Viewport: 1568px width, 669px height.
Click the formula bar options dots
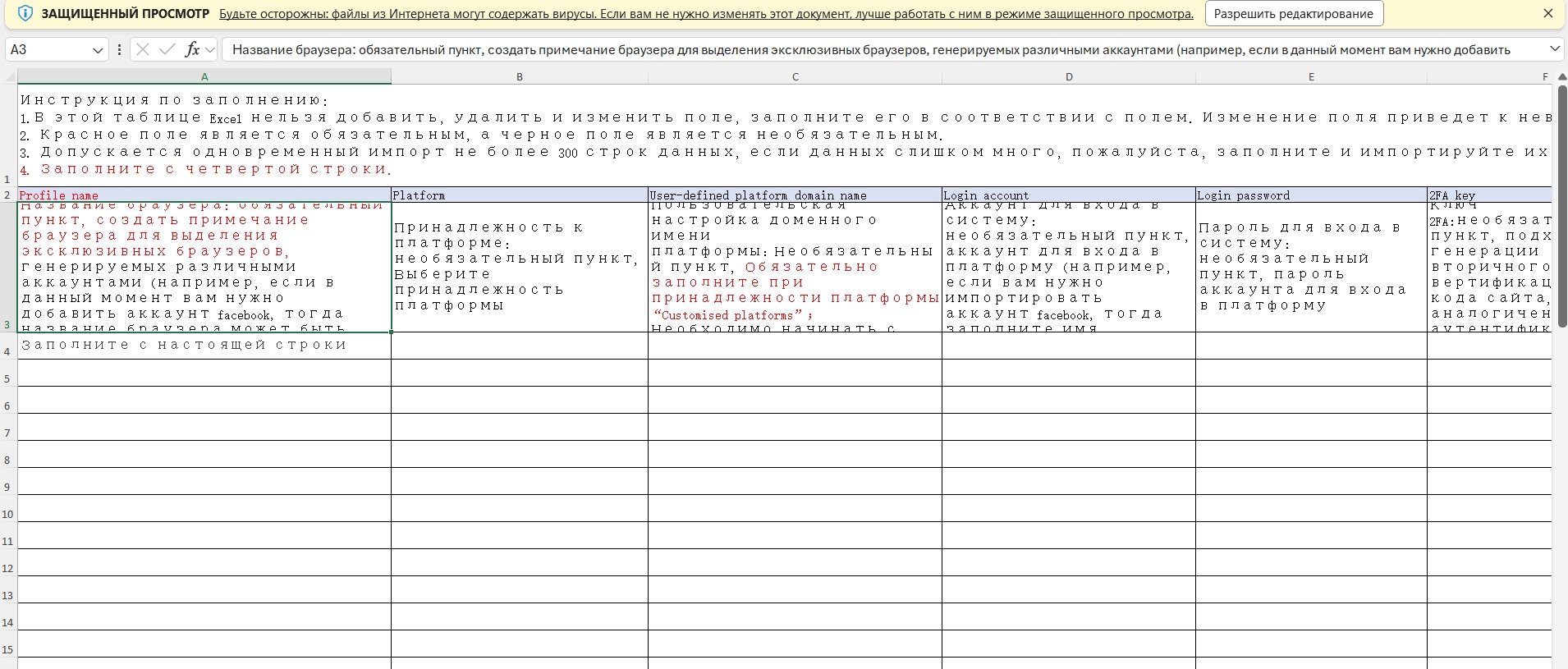point(120,49)
